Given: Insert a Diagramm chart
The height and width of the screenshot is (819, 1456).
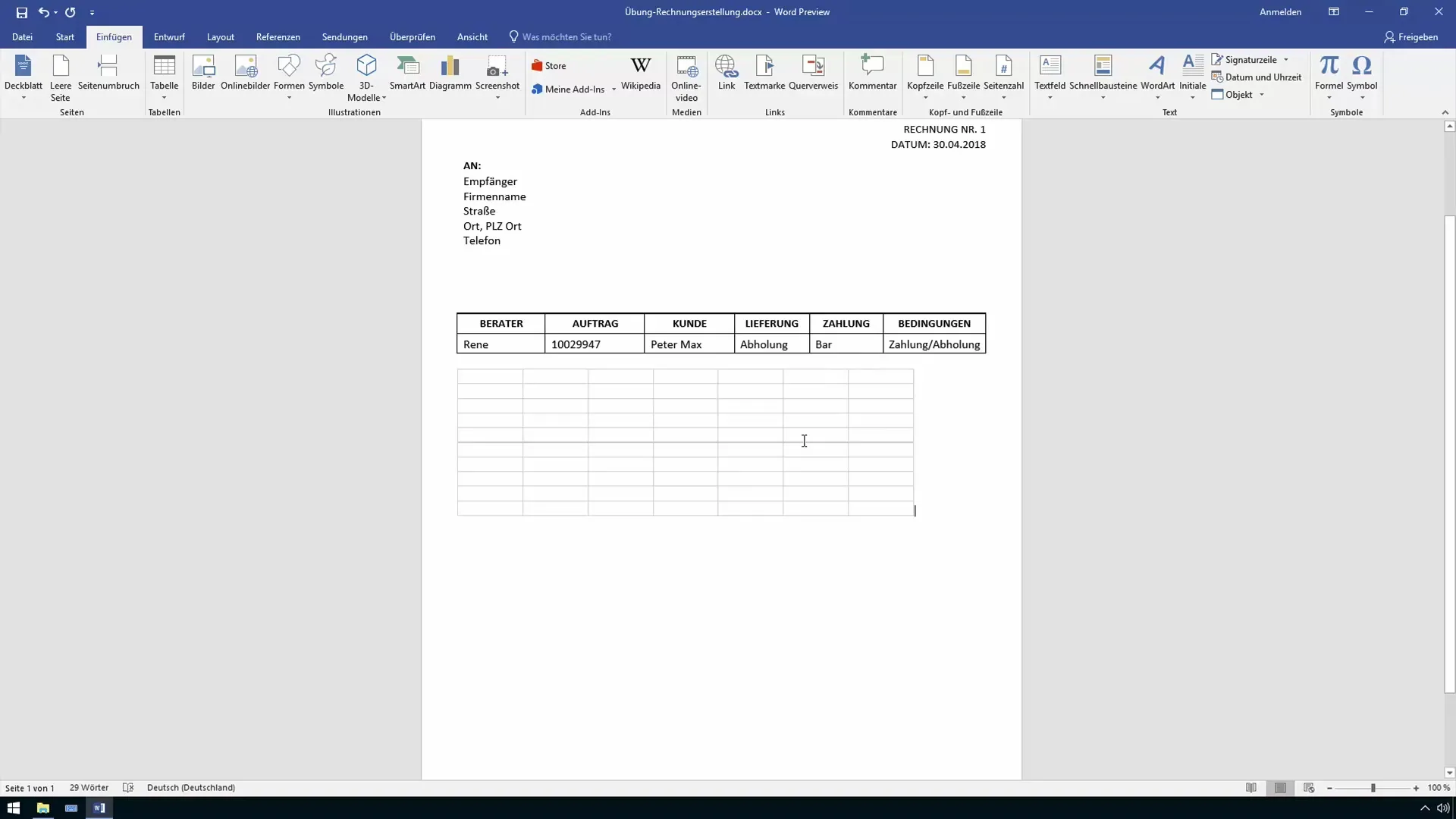Looking at the screenshot, I should tap(450, 74).
